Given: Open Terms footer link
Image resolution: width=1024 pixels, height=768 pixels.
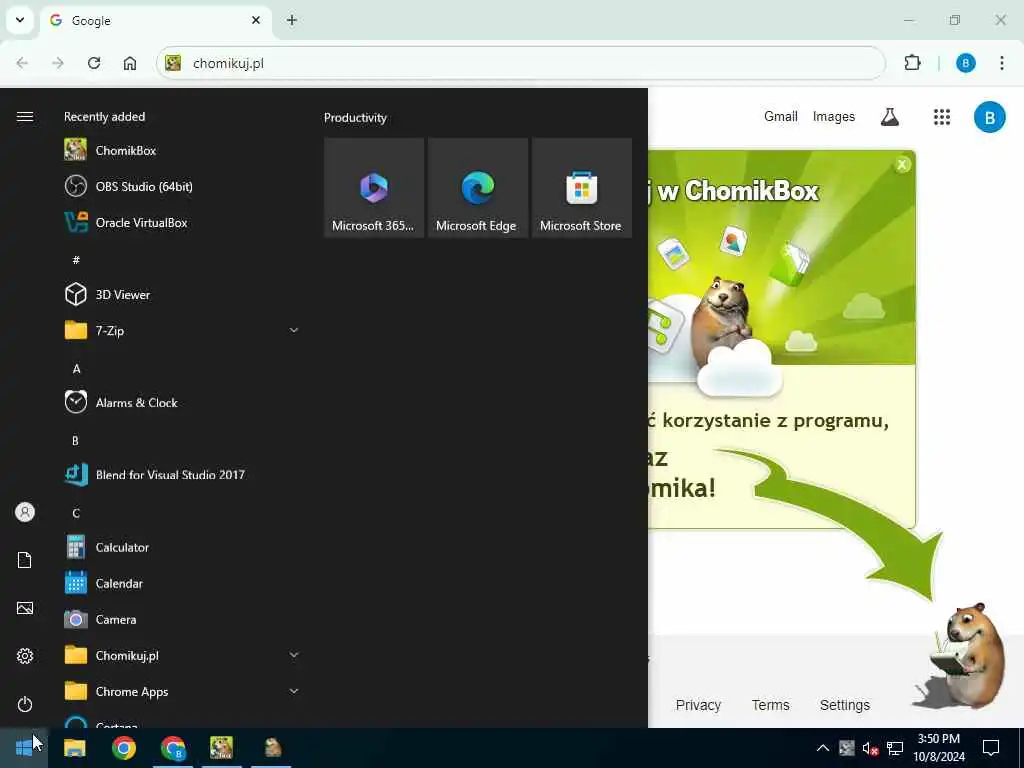Looking at the screenshot, I should (770, 705).
